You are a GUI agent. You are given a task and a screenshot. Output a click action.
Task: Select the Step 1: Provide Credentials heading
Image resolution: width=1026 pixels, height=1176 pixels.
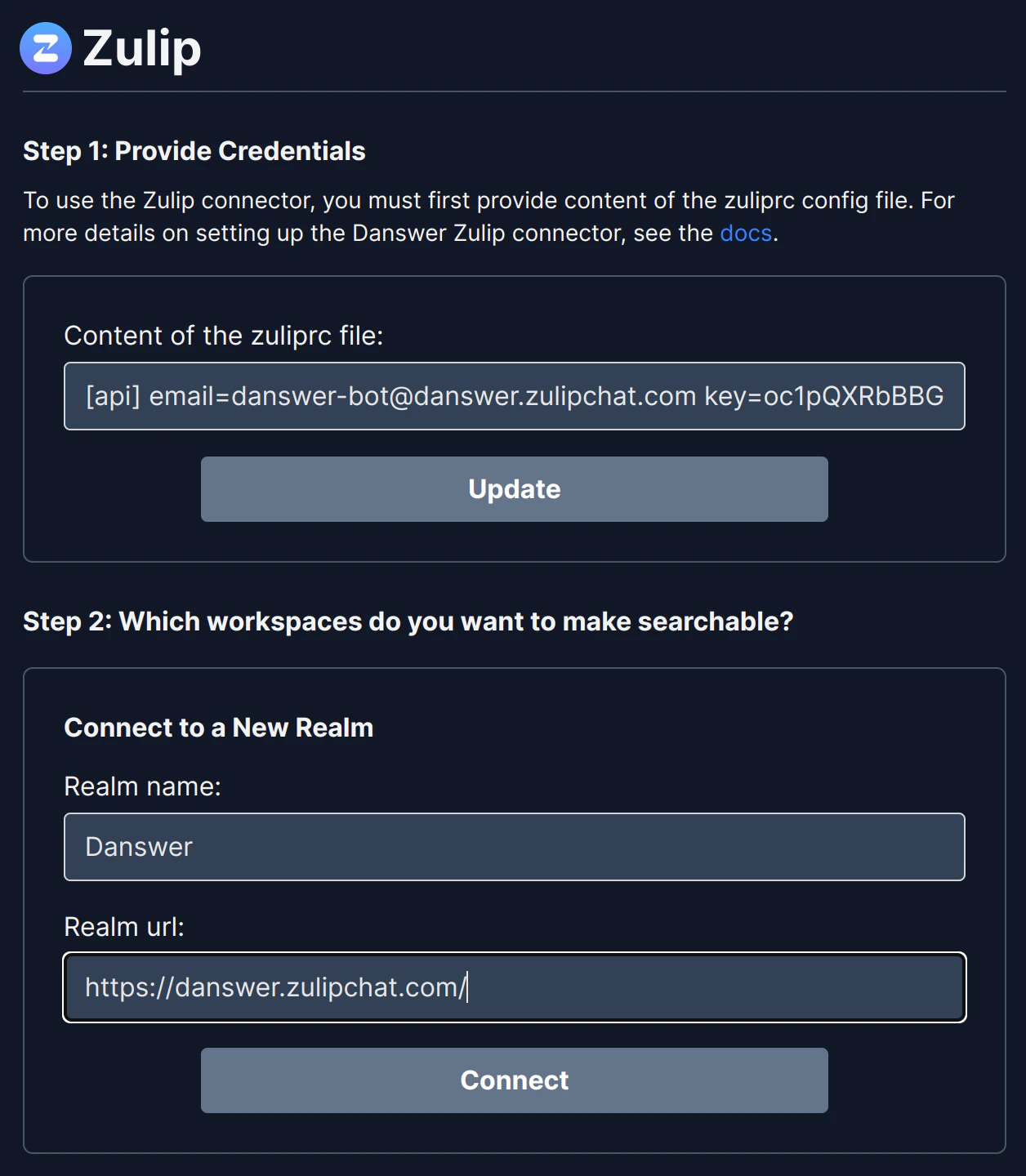click(194, 151)
